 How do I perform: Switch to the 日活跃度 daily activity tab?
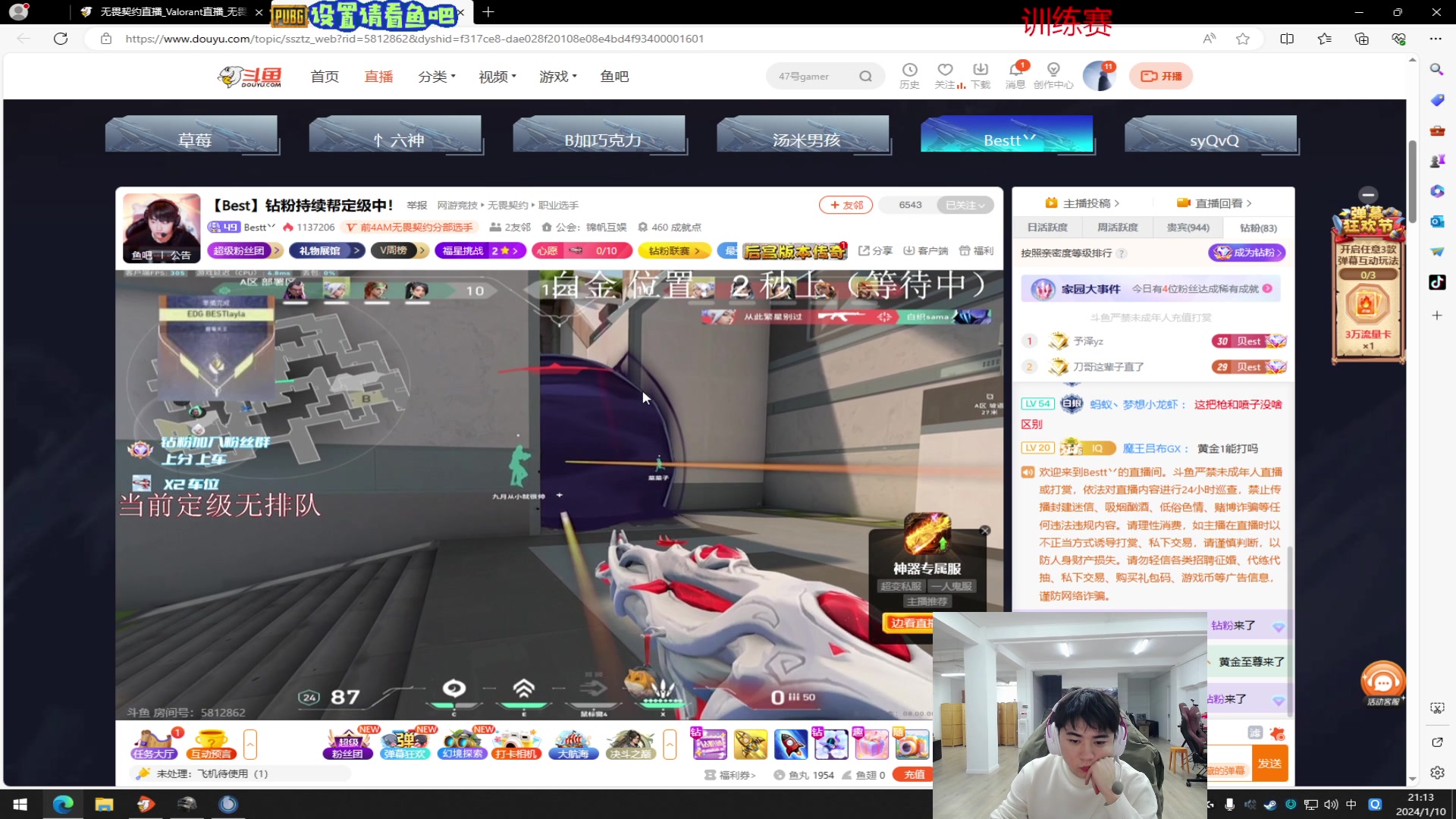tap(1048, 227)
